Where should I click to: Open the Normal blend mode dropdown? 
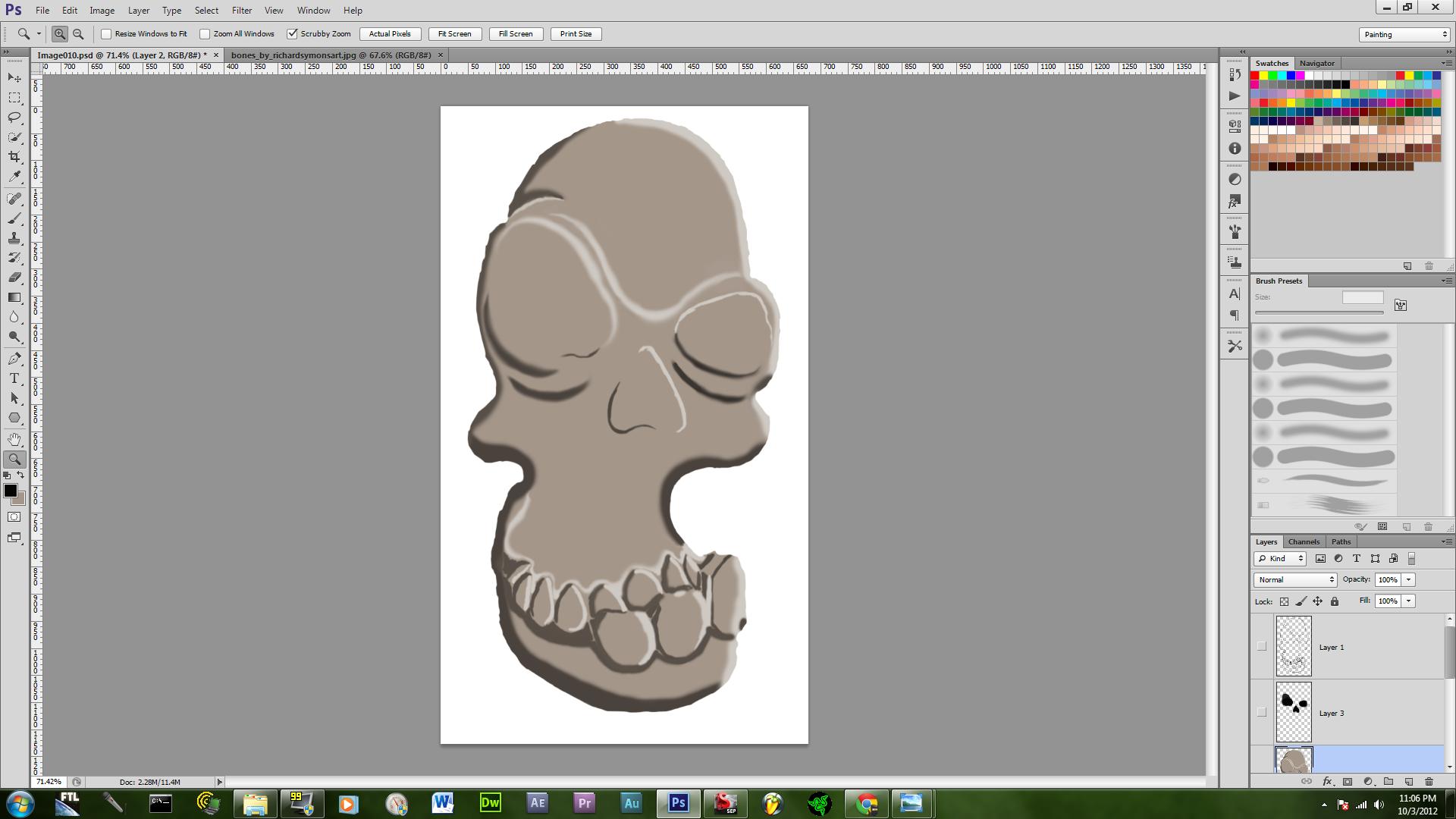click(x=1295, y=579)
